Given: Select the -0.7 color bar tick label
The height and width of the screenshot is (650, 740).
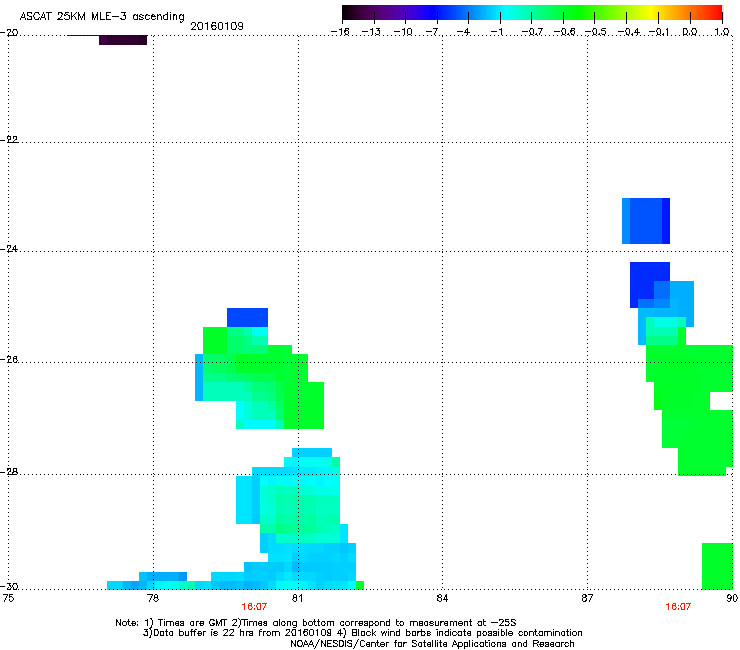Looking at the screenshot, I should [532, 32].
